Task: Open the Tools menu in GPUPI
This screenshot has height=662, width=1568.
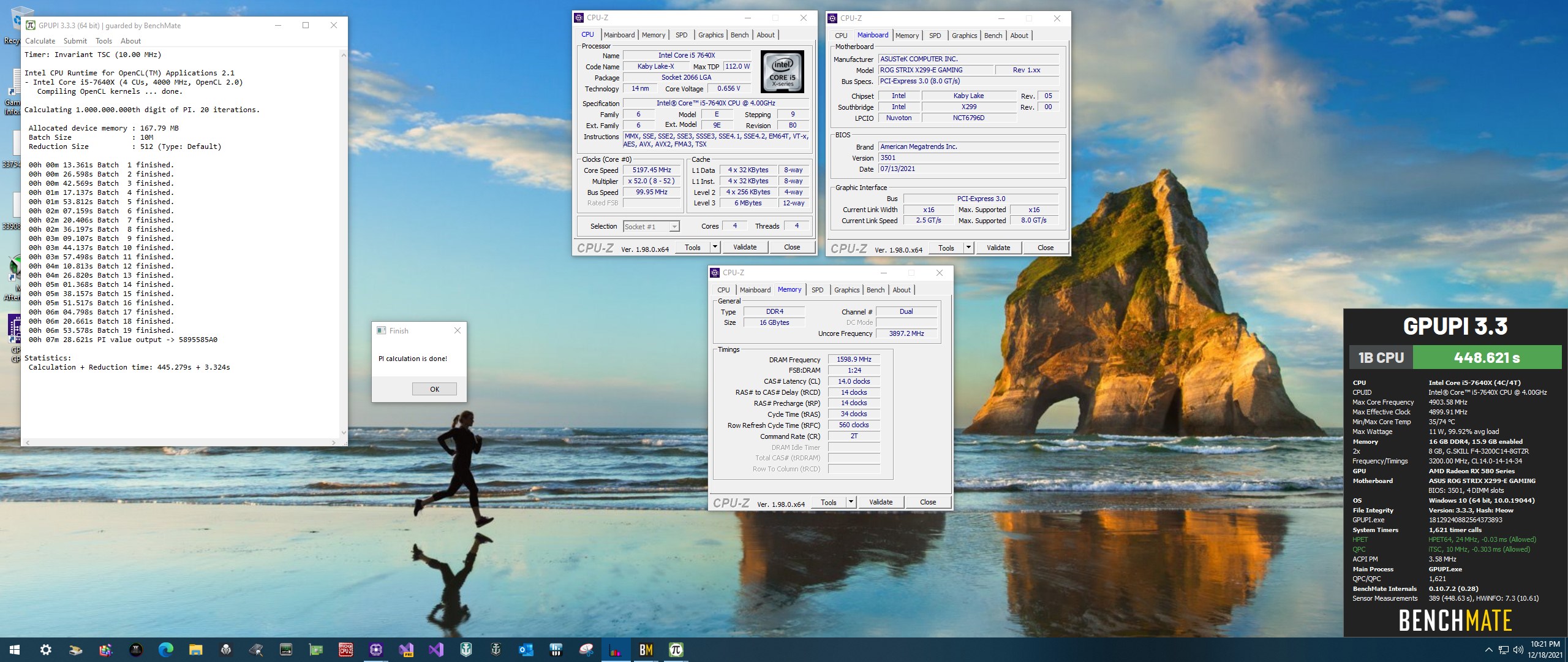Action: tap(104, 41)
